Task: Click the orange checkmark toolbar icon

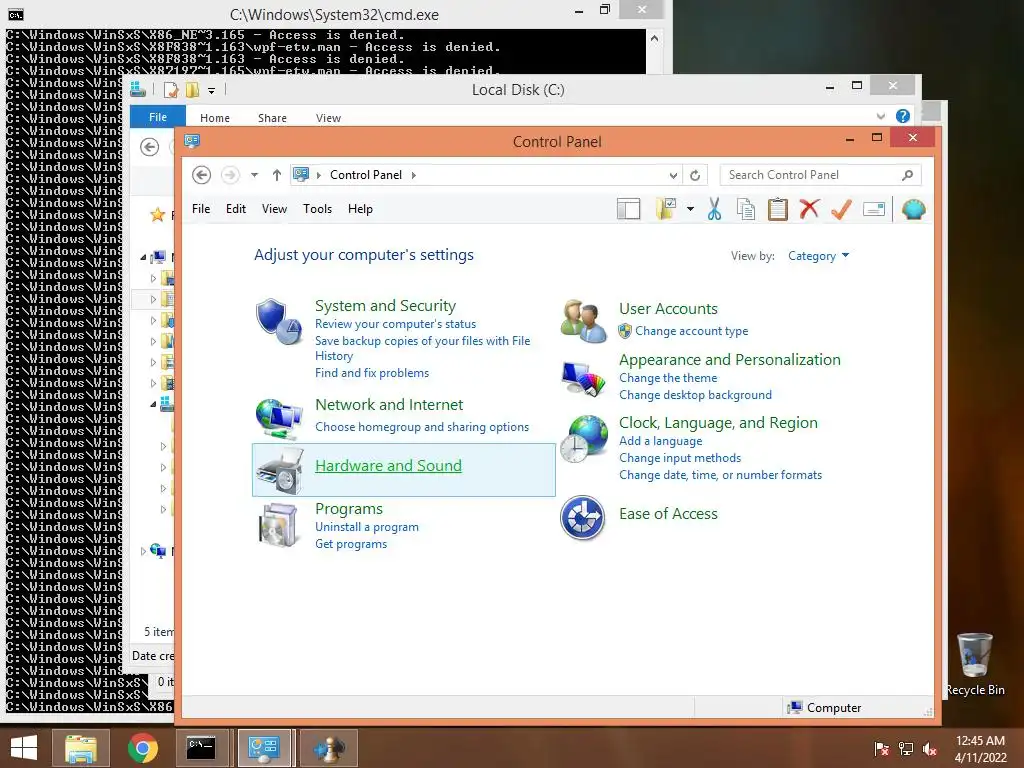Action: point(841,209)
